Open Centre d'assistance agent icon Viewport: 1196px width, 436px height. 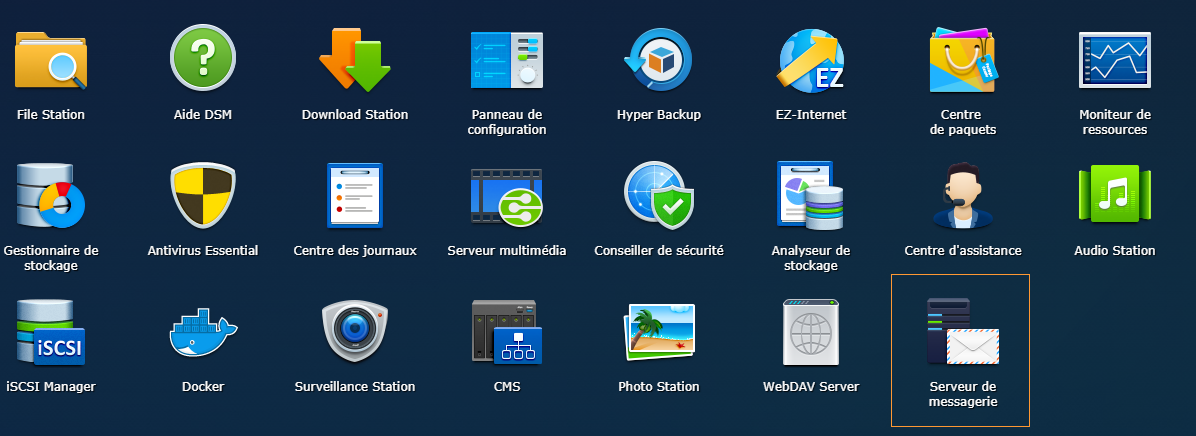[963, 196]
